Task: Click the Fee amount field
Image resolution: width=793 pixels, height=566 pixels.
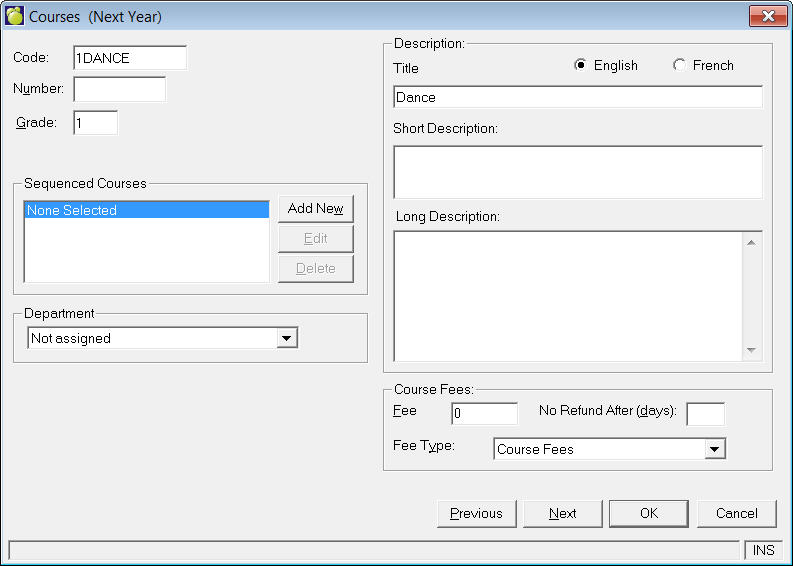Action: [484, 413]
